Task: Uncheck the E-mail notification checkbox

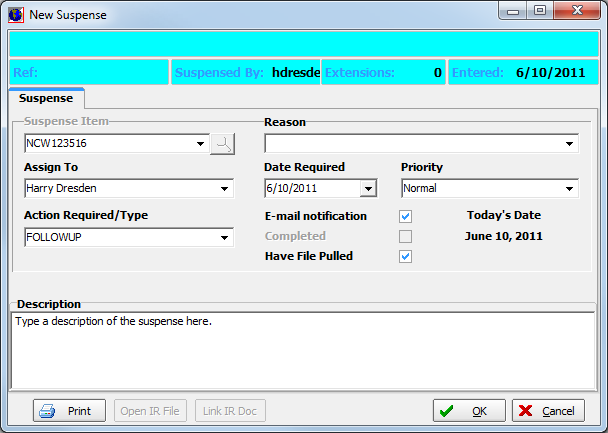Action: tap(406, 216)
